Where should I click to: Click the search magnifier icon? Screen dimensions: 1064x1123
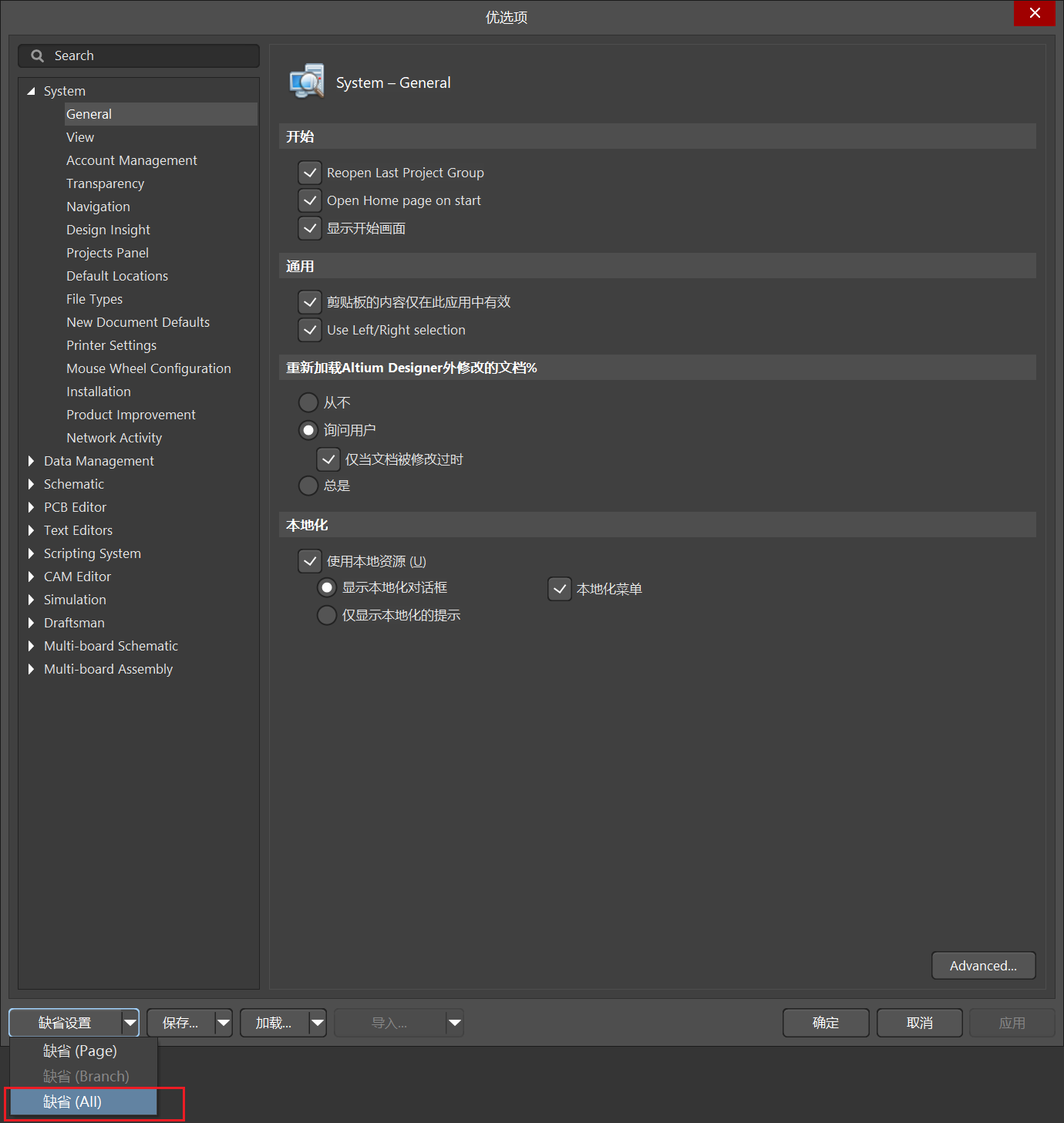[x=37, y=55]
